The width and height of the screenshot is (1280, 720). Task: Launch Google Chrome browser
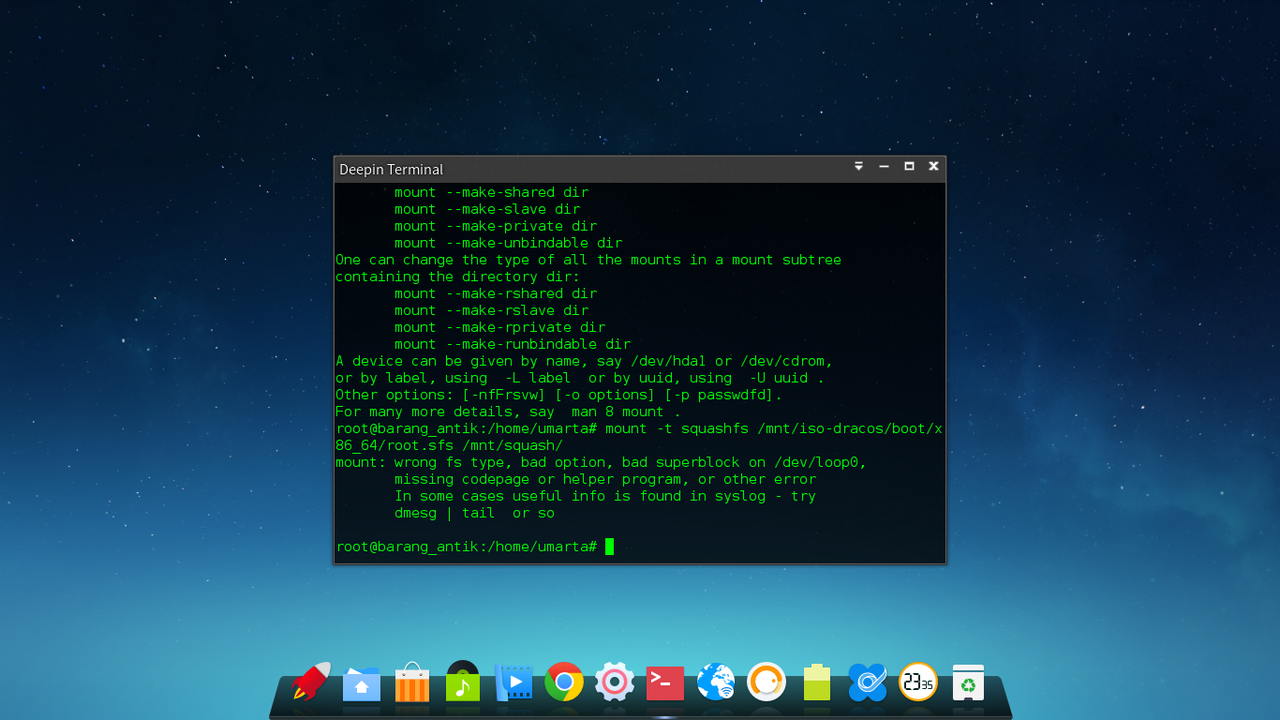pyautogui.click(x=563, y=683)
